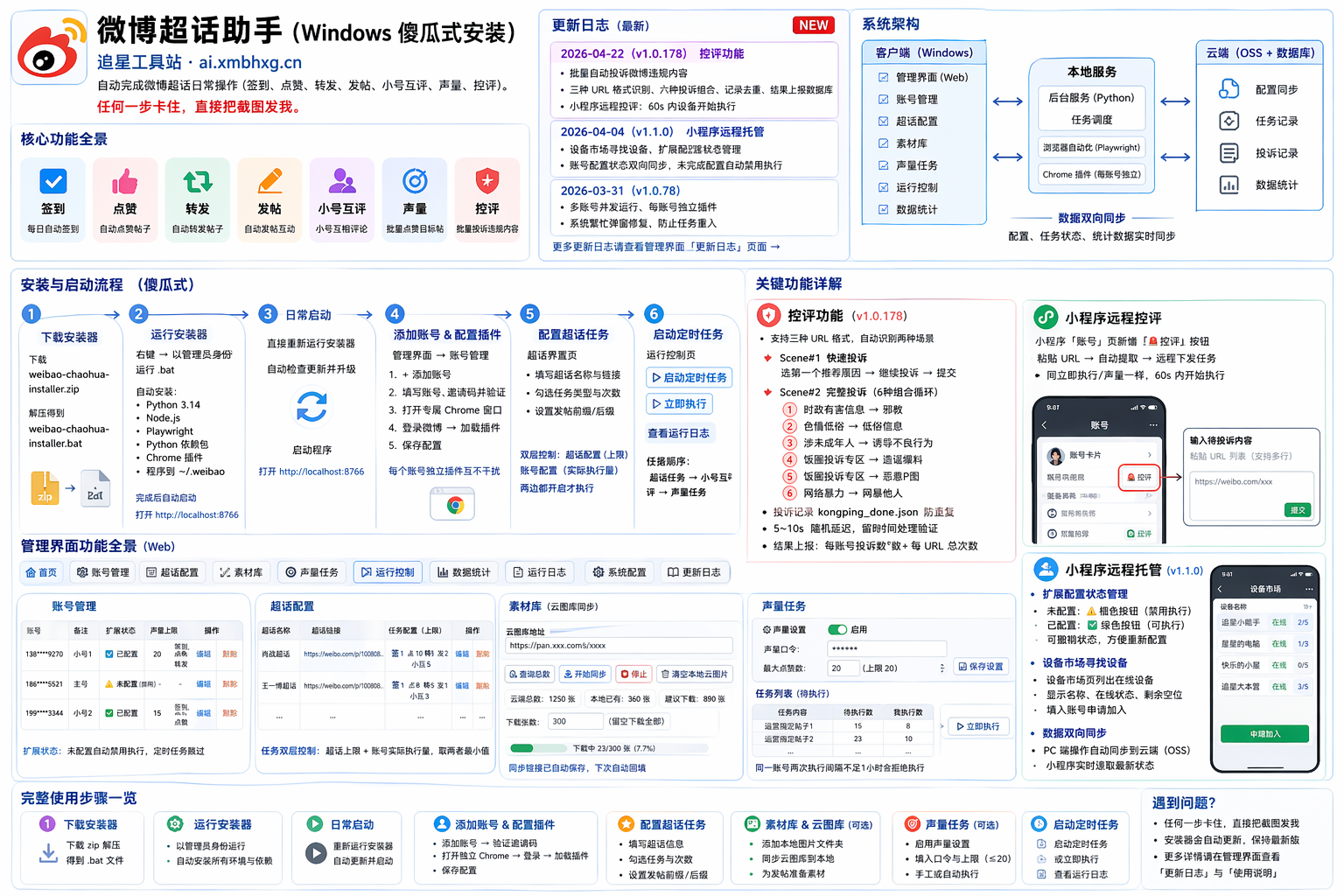The height and width of the screenshot is (896, 1344).
Task: Click the Weibo logo icon
Action: tap(51, 49)
